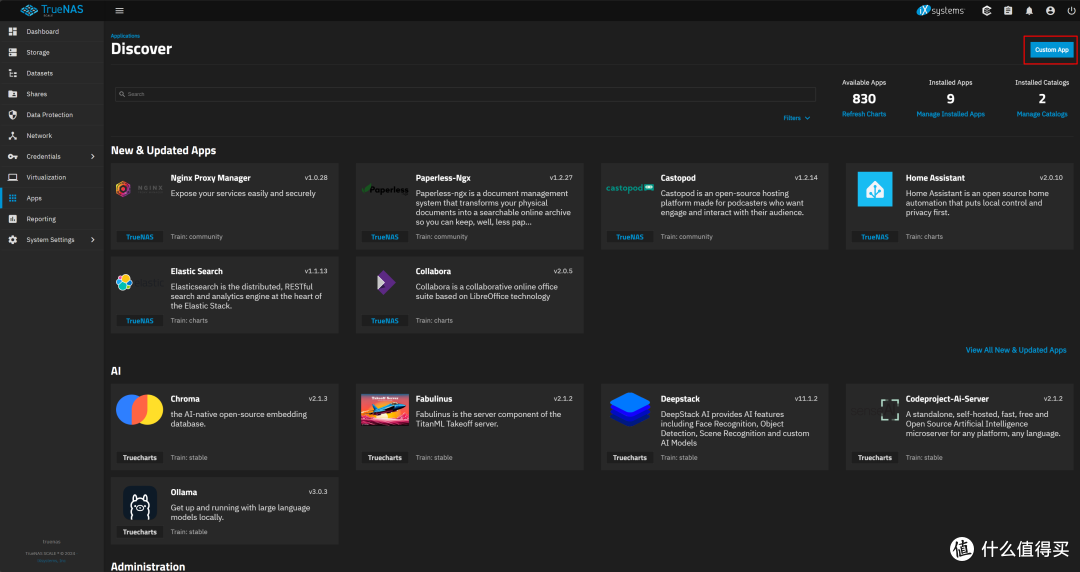Click the Deepstack app title
The height and width of the screenshot is (572, 1080).
pos(681,399)
